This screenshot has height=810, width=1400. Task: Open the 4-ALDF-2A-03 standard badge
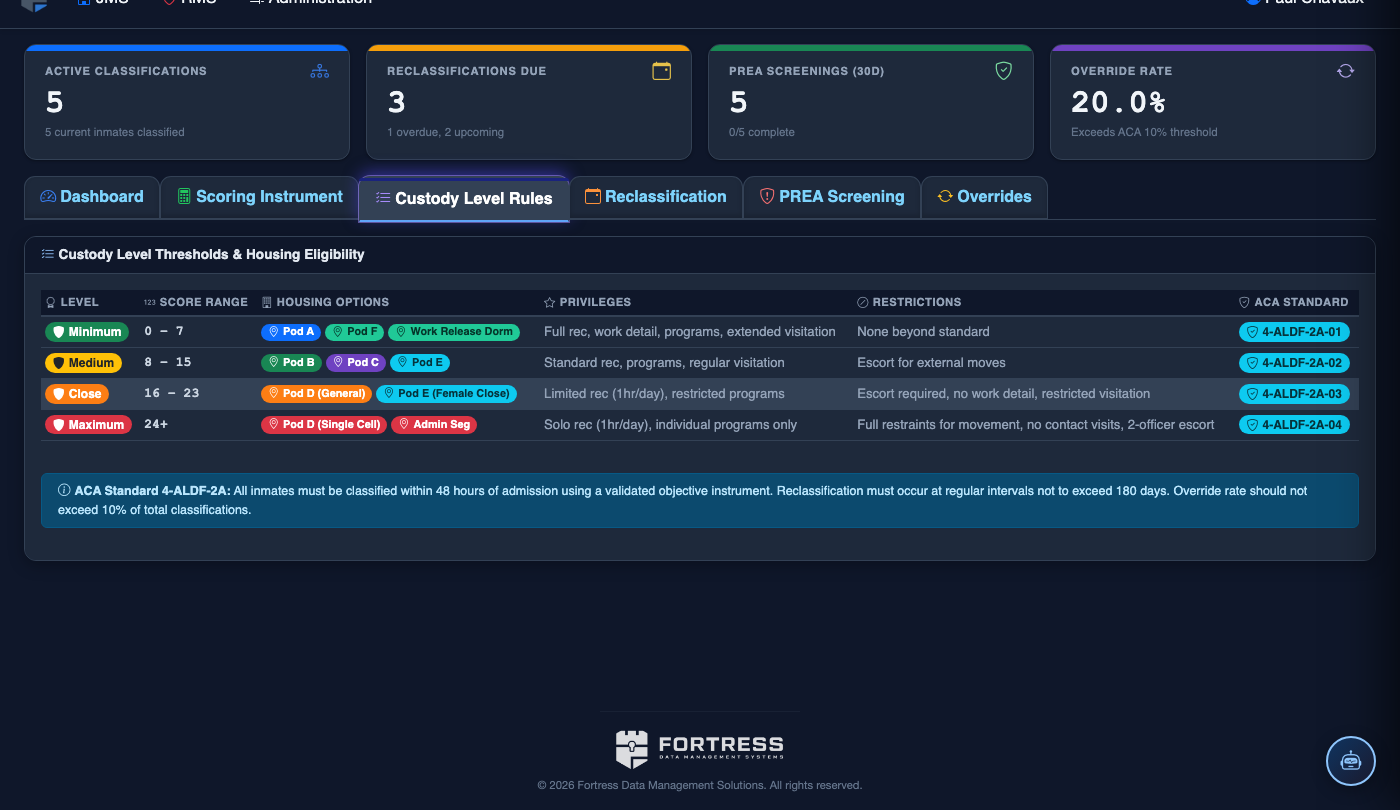click(1294, 394)
